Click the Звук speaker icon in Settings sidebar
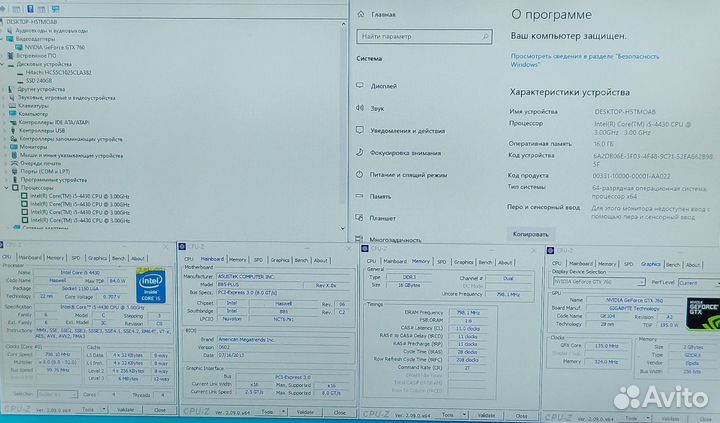This screenshot has height=423, width=720. [x=360, y=108]
